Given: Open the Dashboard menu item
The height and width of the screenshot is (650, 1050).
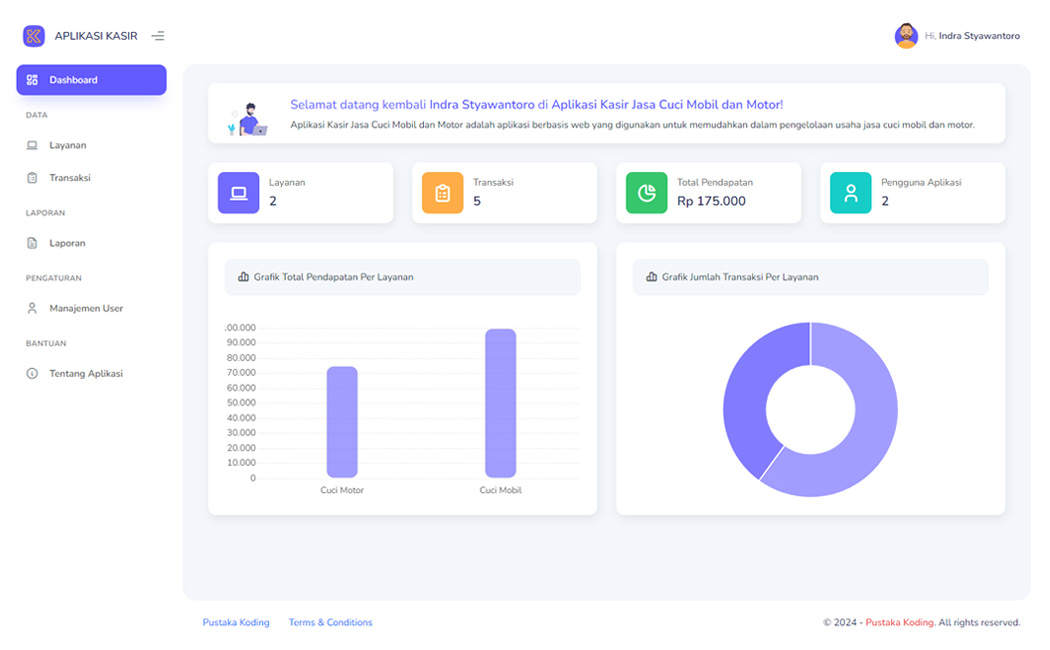Looking at the screenshot, I should (x=91, y=80).
